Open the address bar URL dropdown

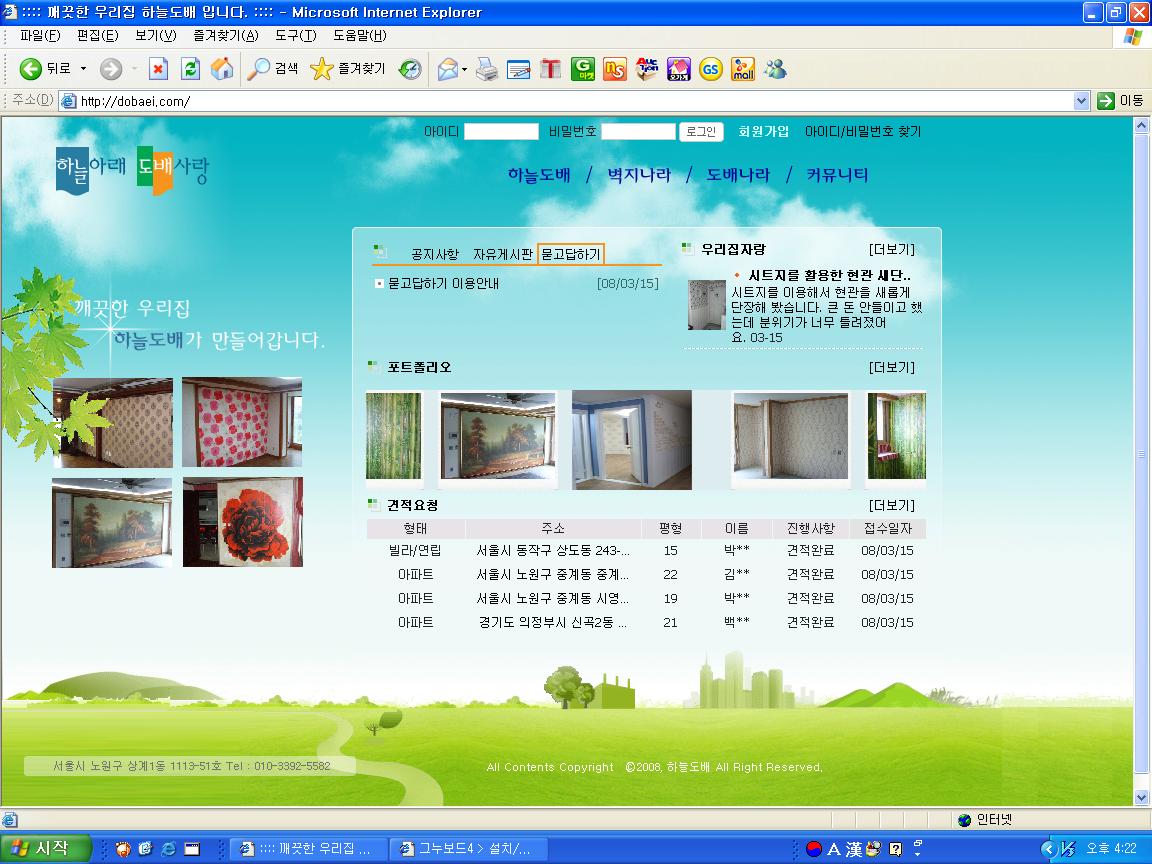point(1081,101)
